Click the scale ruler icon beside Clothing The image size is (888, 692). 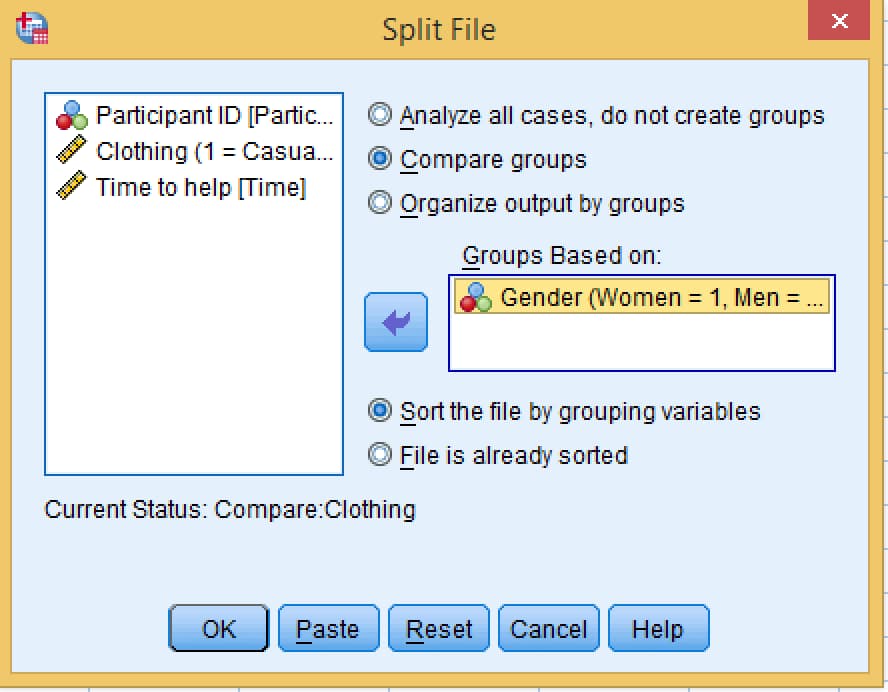coord(72,150)
